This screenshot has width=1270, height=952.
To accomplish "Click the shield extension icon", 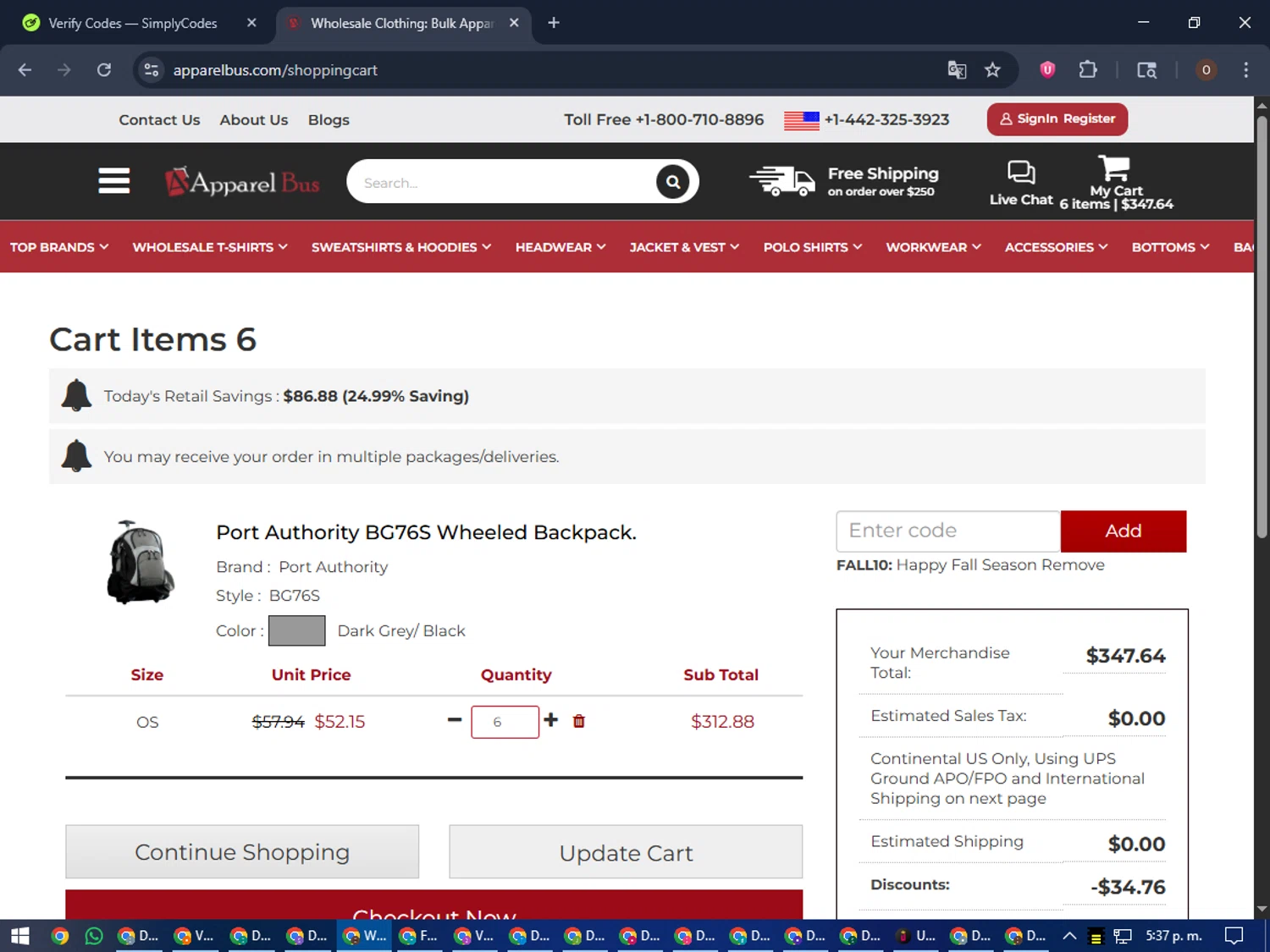I will 1047,70.
